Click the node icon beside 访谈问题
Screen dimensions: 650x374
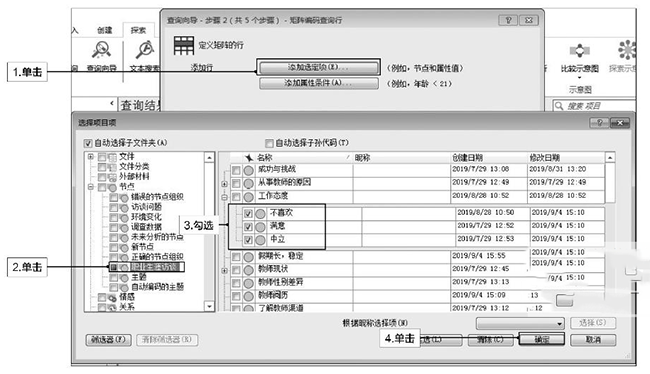(x=124, y=207)
